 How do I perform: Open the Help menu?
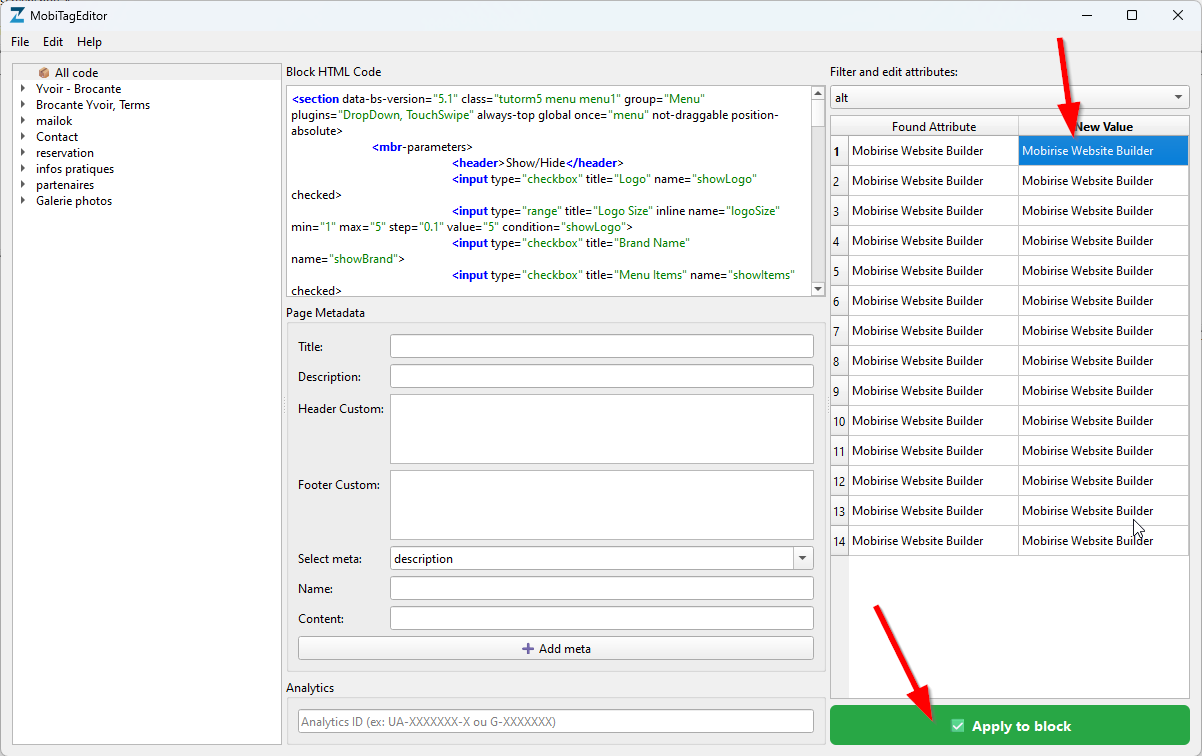[89, 42]
